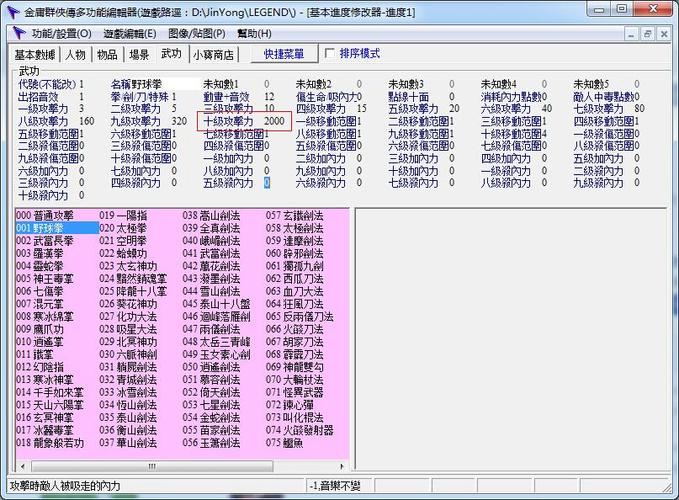The image size is (679, 500).
Task: Switch to the 場景 tab
Action: click(139, 55)
